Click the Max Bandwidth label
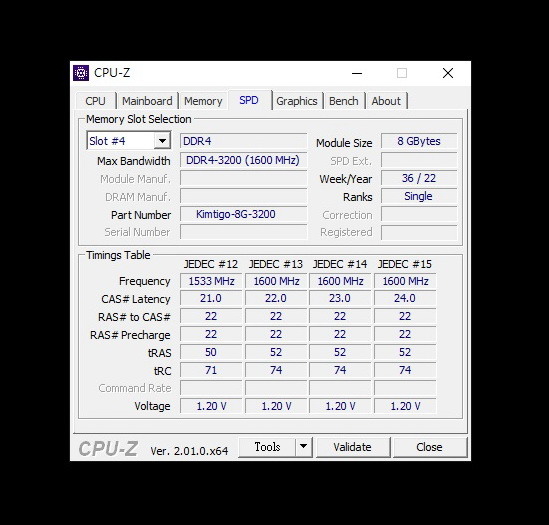549x525 pixels. pyautogui.click(x=134, y=161)
